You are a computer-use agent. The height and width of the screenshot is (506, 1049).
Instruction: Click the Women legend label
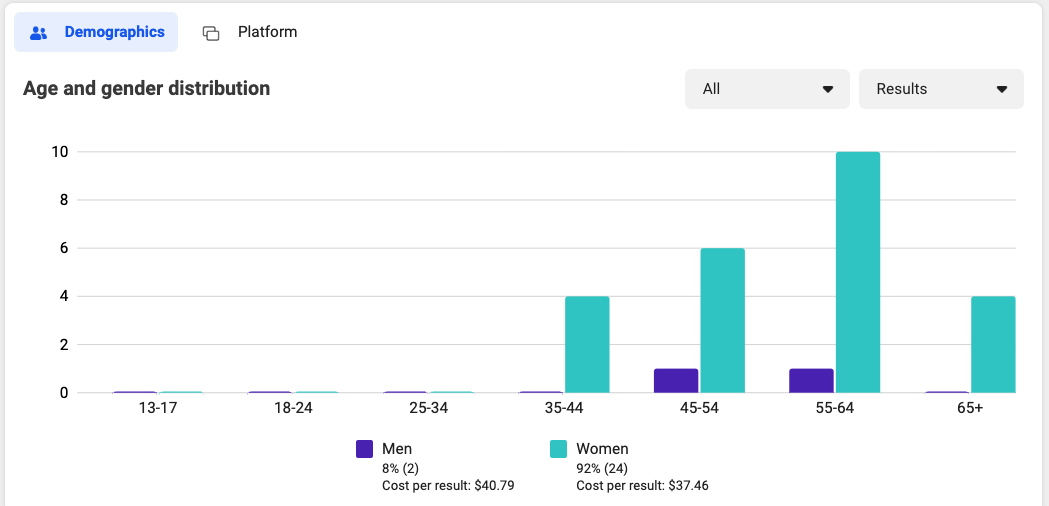click(x=602, y=448)
